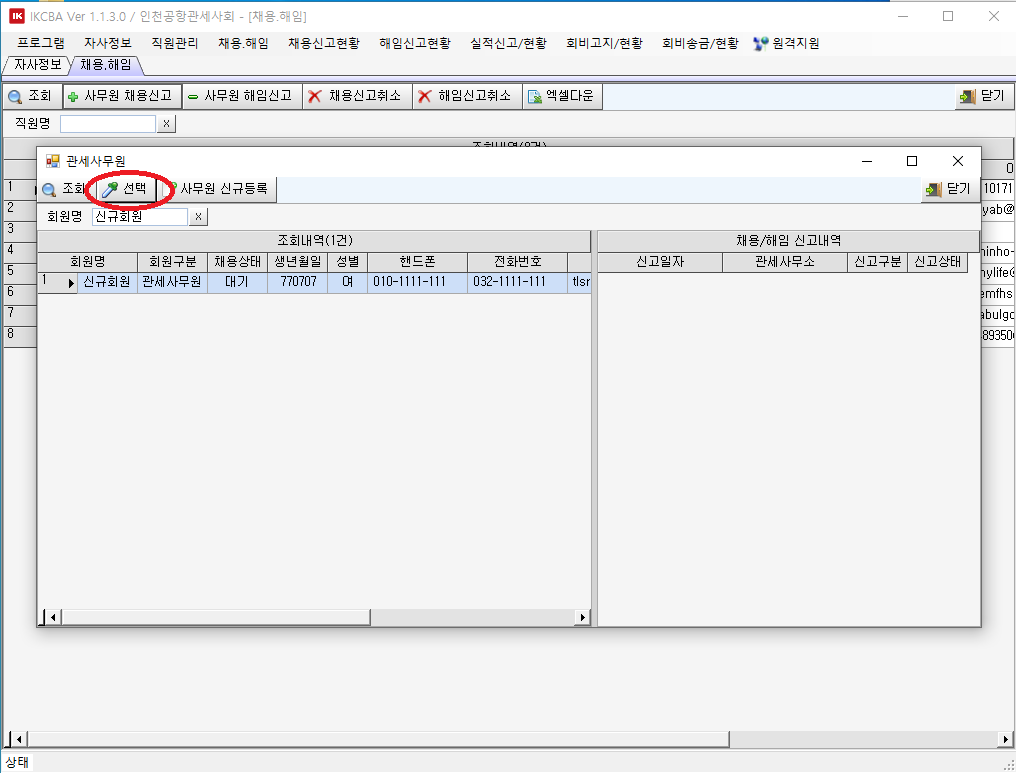Click 엑셀다운 export button
This screenshot has height=773, width=1016.
(561, 96)
